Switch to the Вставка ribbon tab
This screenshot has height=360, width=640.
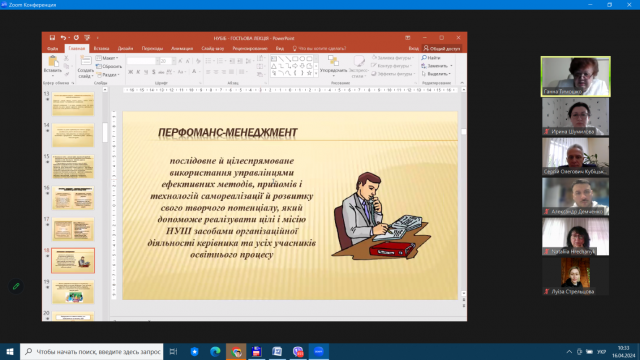click(101, 49)
